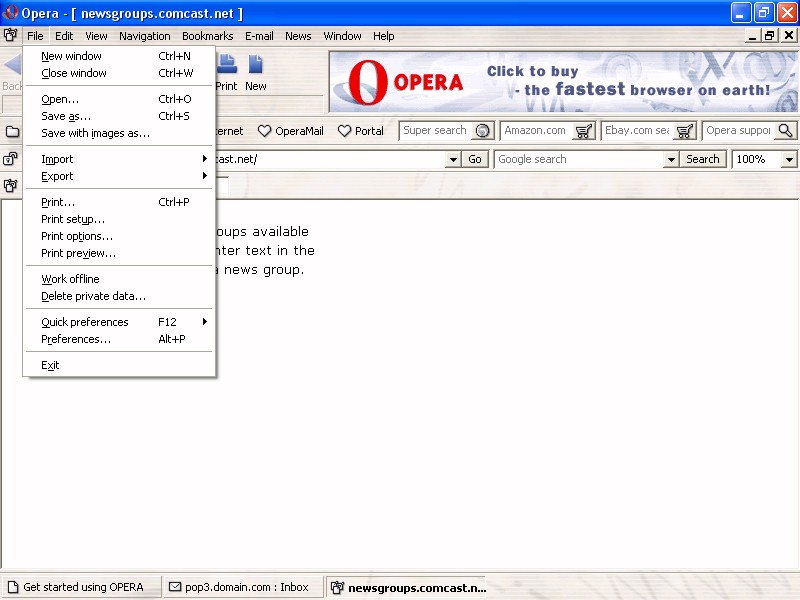Open the Portal bookmark
800x600 pixels.
click(x=360, y=131)
